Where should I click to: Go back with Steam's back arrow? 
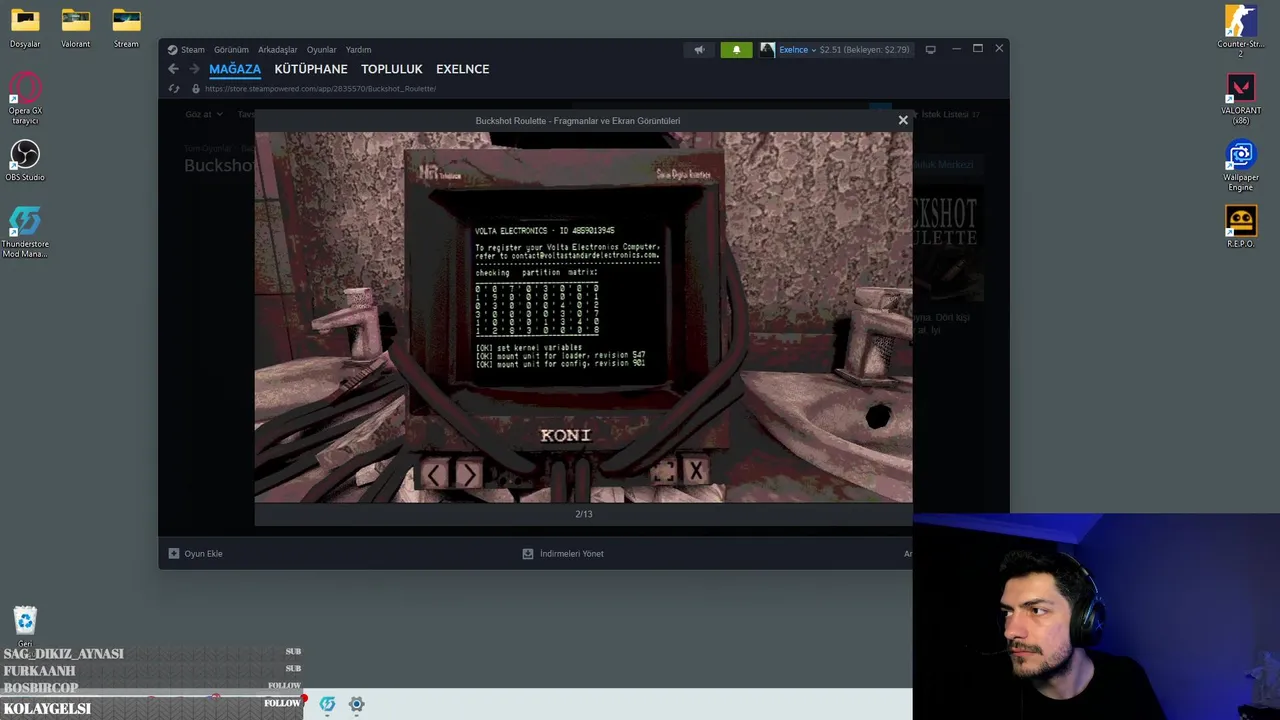[x=173, y=69]
